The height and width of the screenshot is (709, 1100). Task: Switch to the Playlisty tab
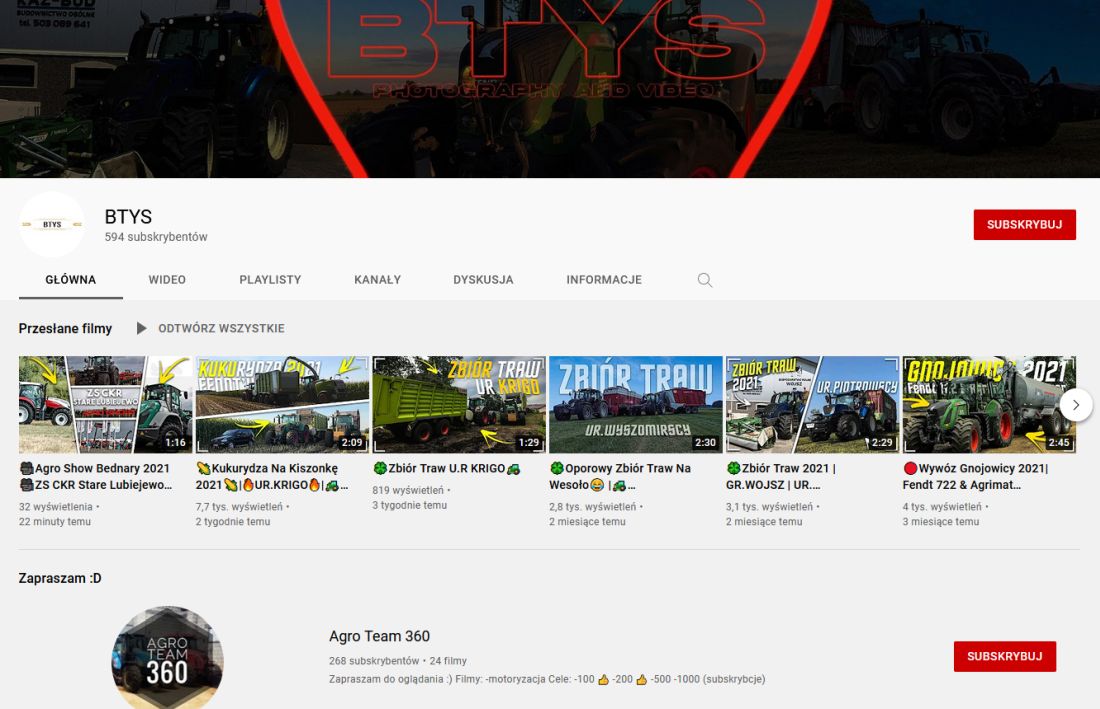tap(270, 280)
